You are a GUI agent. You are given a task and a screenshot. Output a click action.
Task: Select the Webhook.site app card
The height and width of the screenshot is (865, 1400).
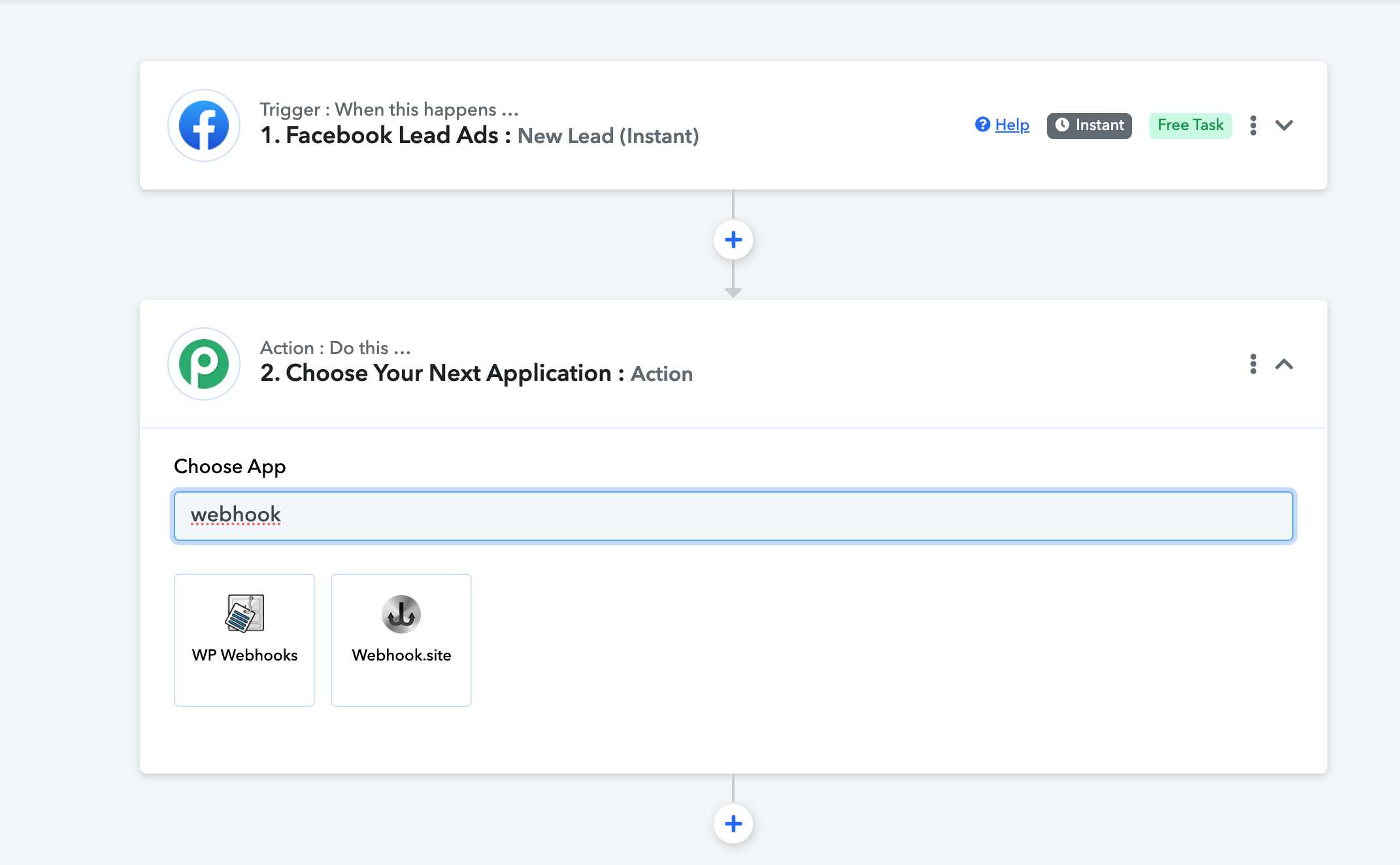click(x=401, y=640)
